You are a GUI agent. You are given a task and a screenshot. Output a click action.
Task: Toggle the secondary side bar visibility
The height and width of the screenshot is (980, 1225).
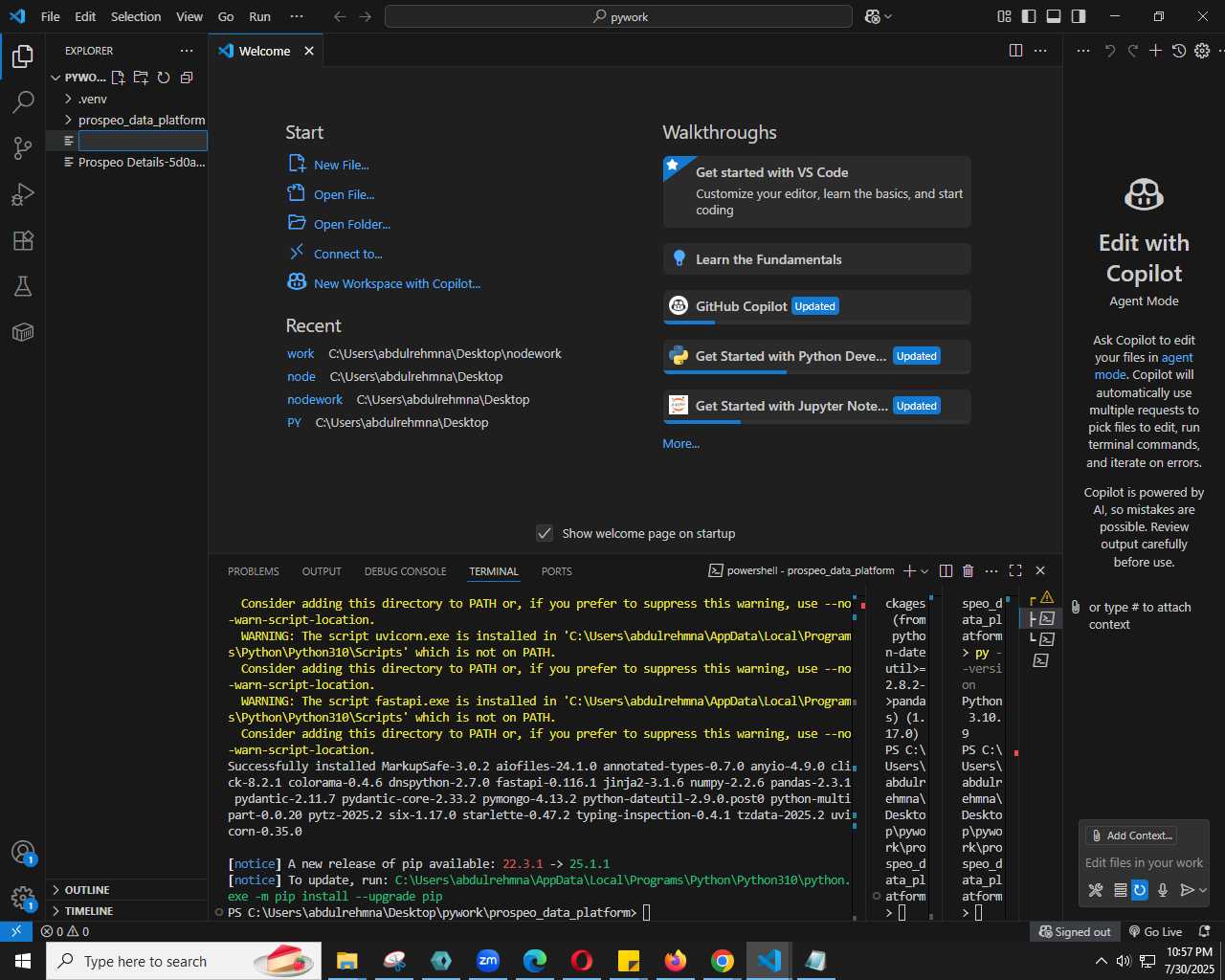pos(1079,16)
